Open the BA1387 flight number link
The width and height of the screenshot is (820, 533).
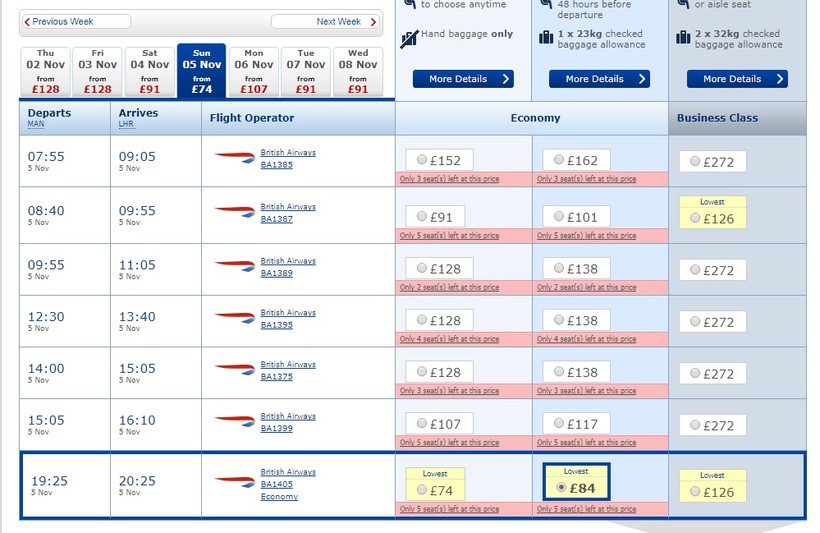[277, 218]
